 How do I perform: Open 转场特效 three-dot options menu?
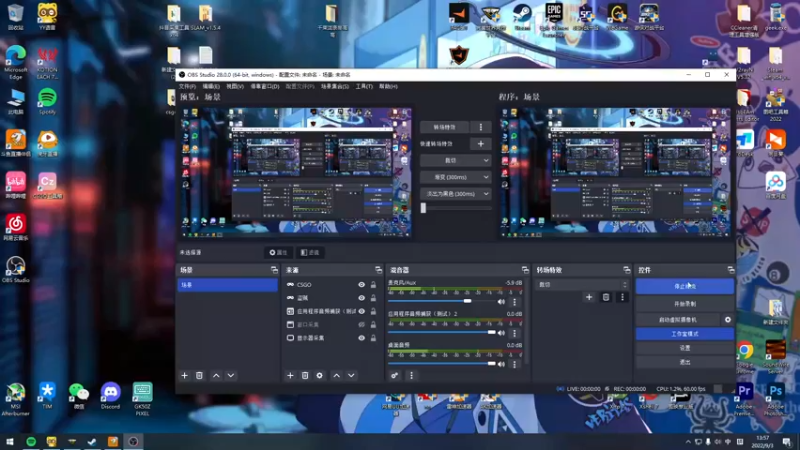point(481,127)
